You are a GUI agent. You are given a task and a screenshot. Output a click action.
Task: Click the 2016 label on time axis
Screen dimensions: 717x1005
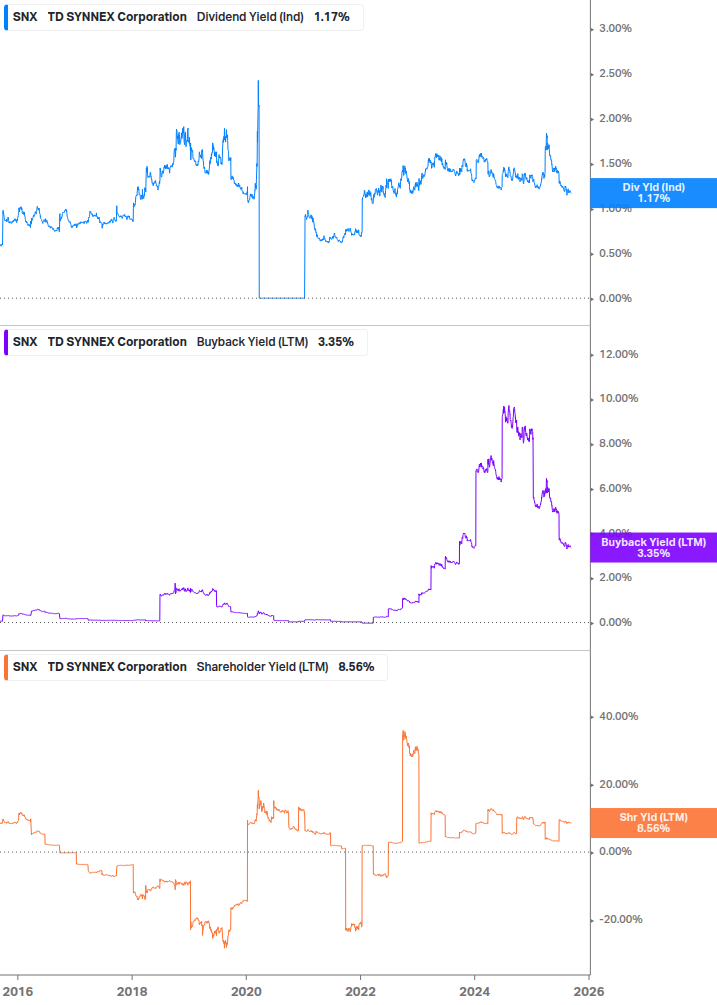[18, 992]
